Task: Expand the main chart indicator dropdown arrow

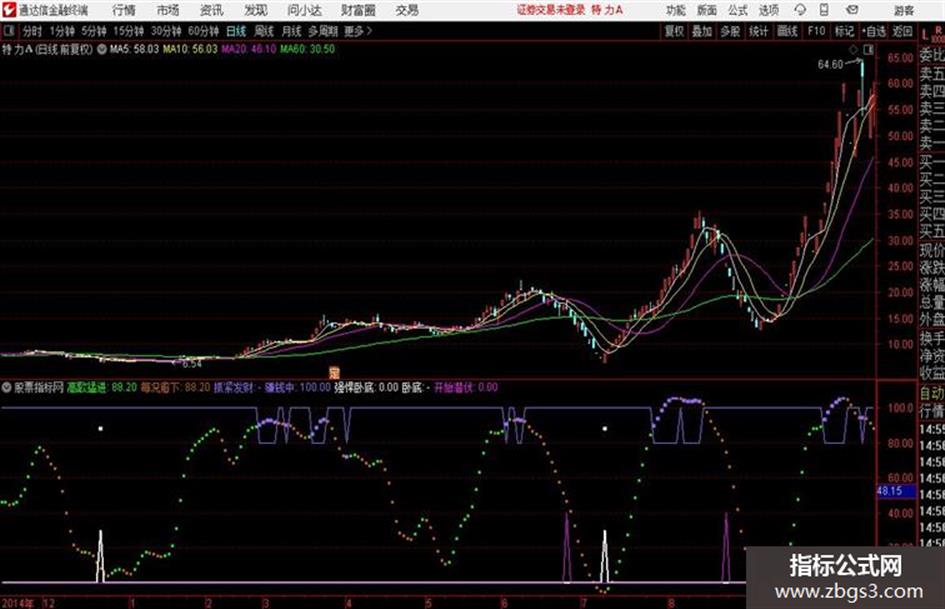Action: click(x=102, y=49)
